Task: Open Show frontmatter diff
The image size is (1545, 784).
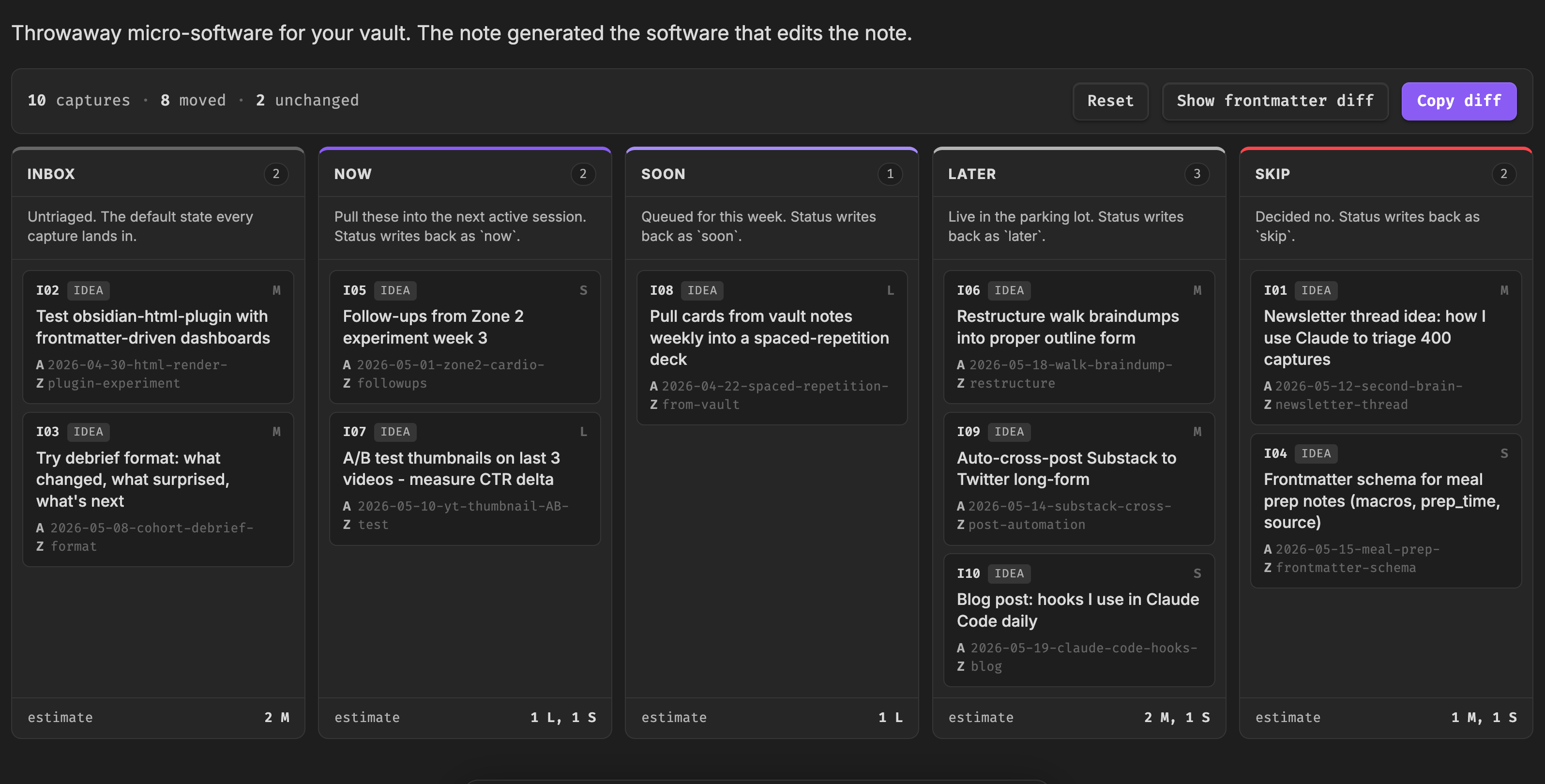Action: [x=1275, y=101]
